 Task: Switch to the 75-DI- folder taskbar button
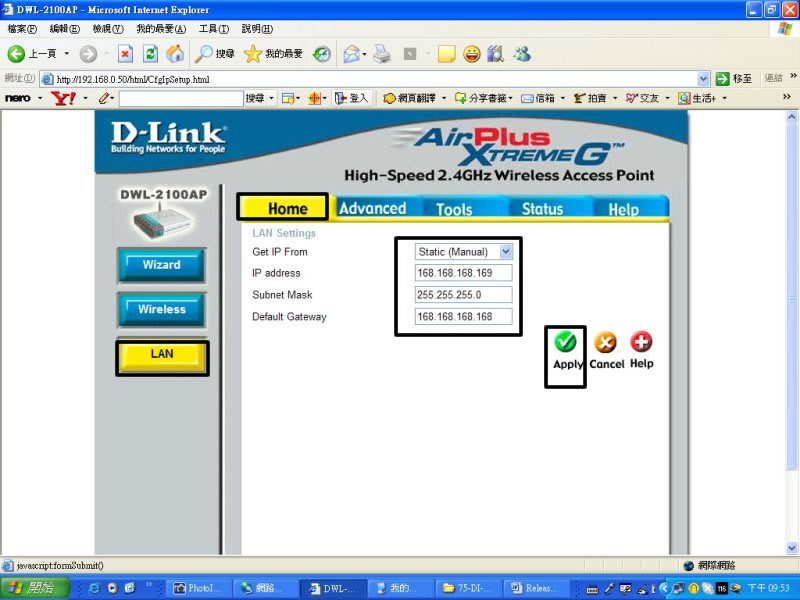coord(469,588)
